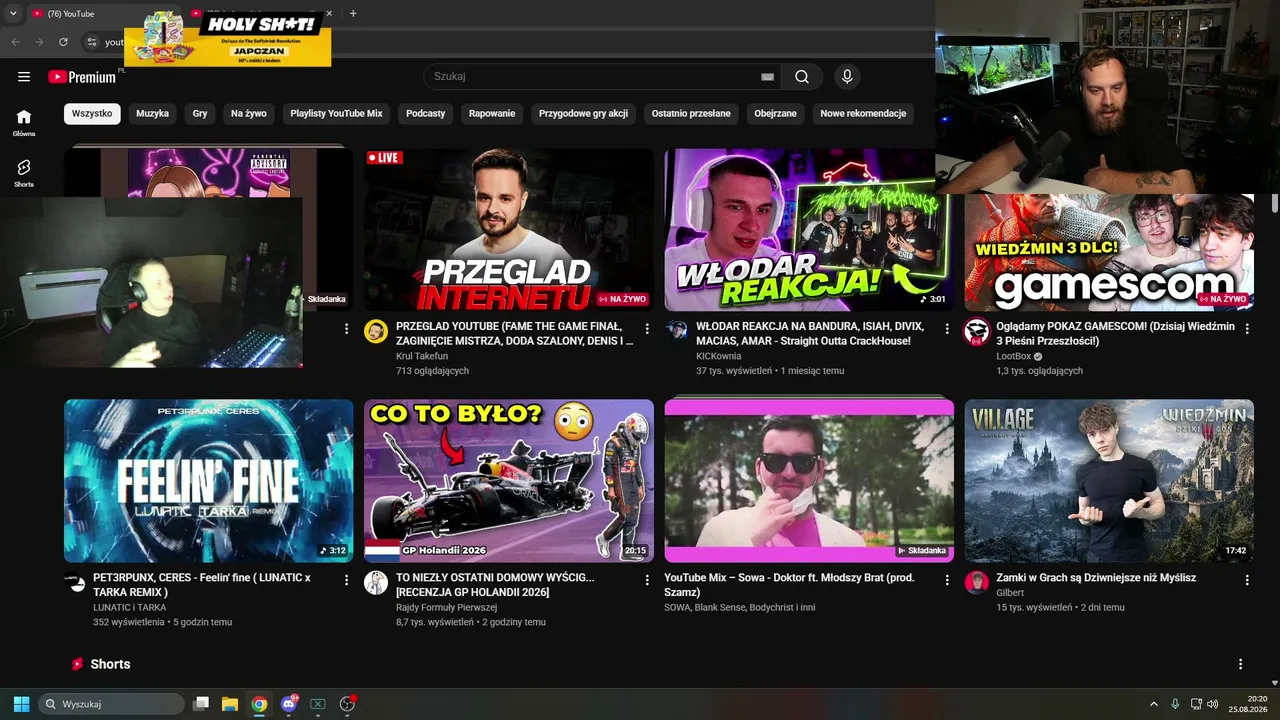The height and width of the screenshot is (720, 1280).
Task: Select the Na żywo chip
Action: pyautogui.click(x=249, y=114)
